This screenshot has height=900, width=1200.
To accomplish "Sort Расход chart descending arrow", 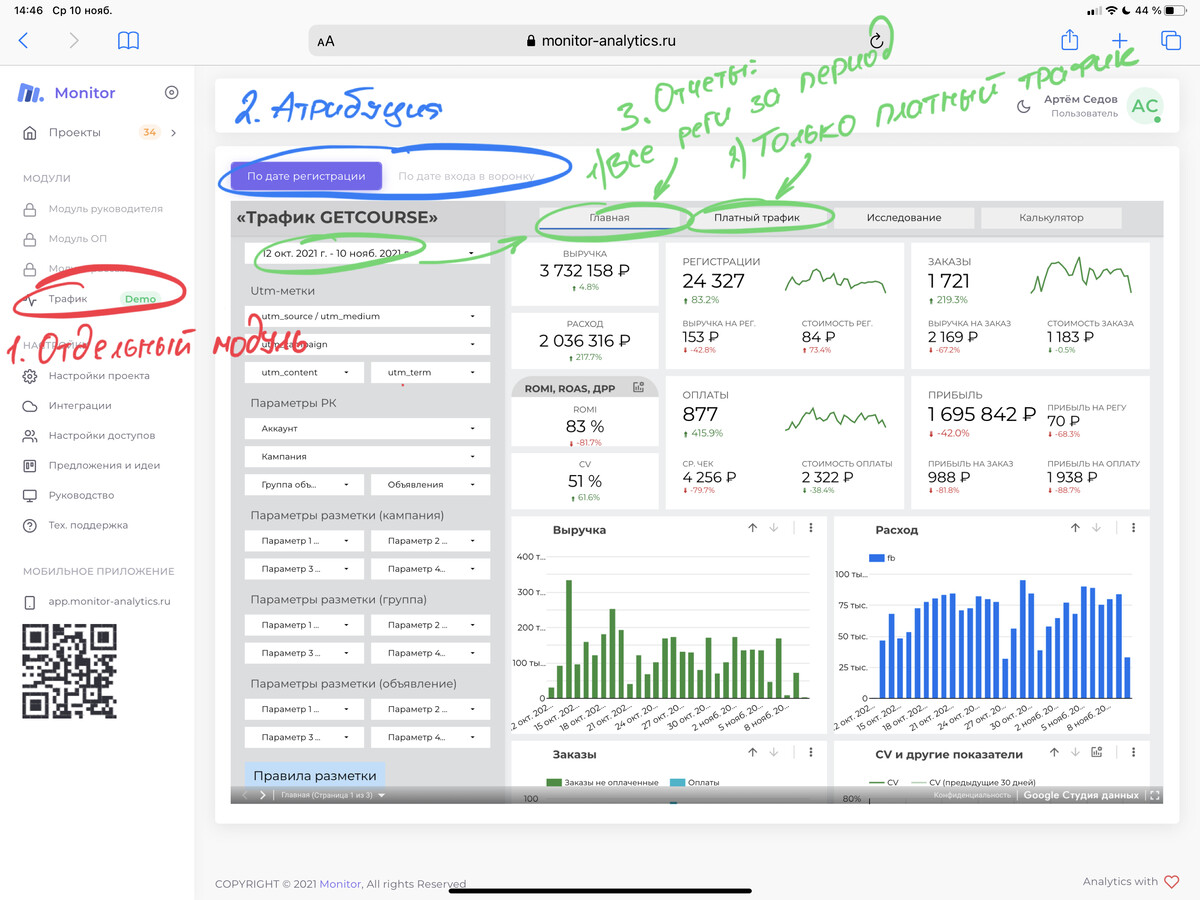I will tap(1097, 528).
